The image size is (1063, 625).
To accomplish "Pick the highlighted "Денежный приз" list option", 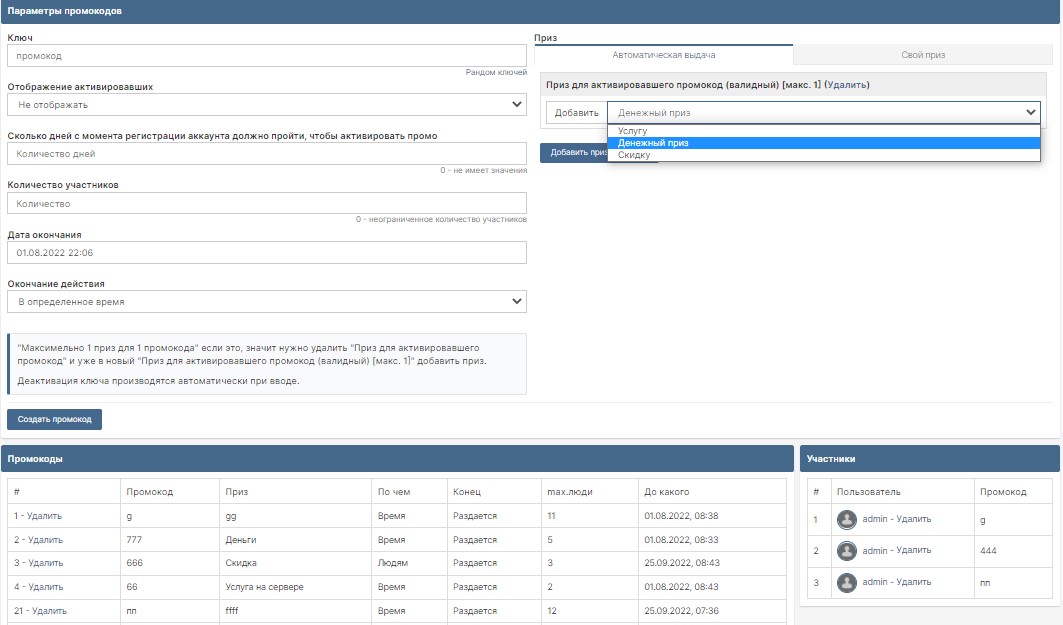I will pos(653,143).
